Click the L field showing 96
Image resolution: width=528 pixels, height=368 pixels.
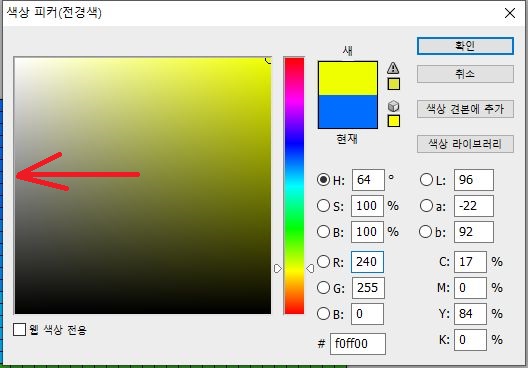[x=474, y=180]
